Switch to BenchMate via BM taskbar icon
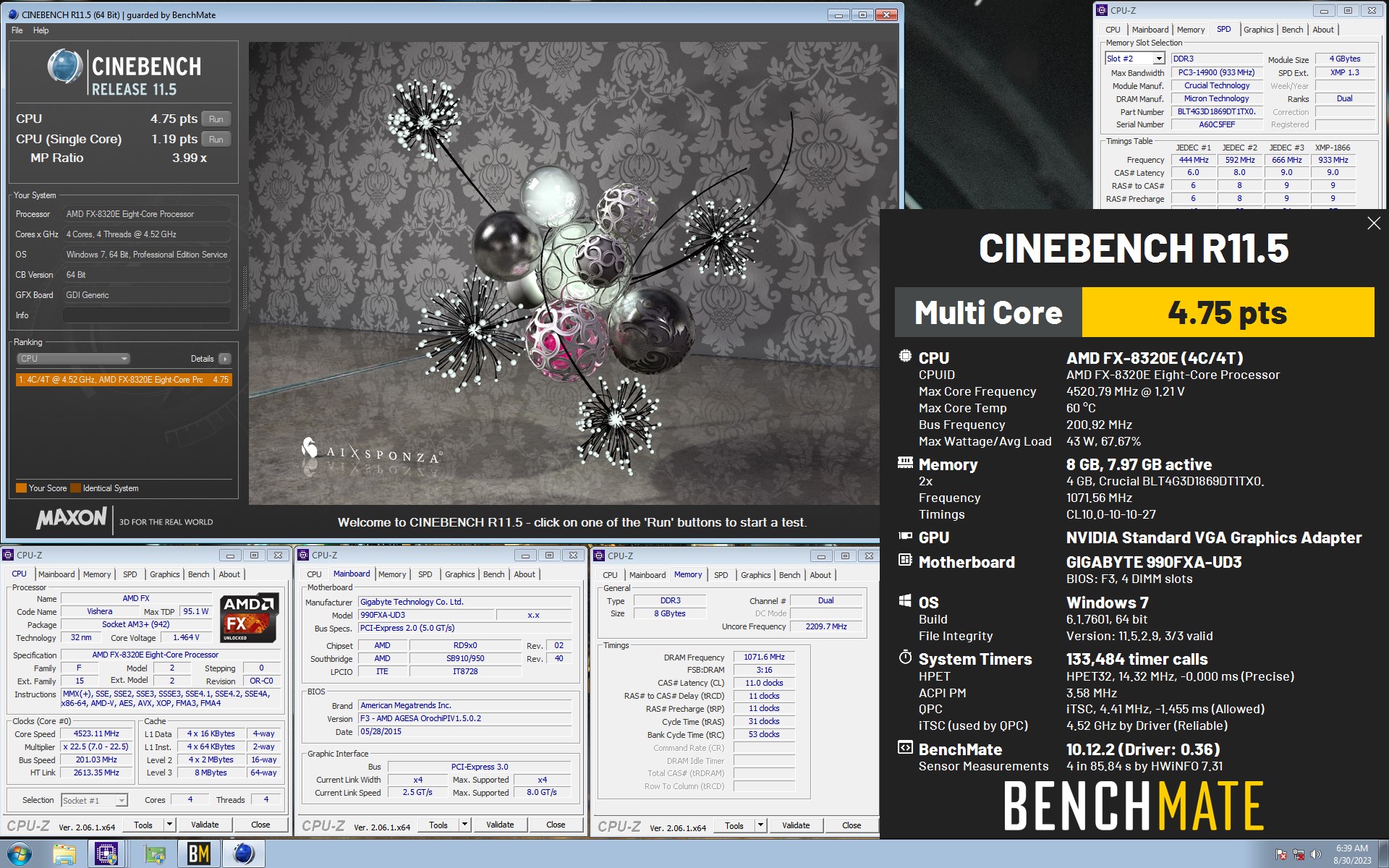The width and height of the screenshot is (1389, 868). click(198, 854)
